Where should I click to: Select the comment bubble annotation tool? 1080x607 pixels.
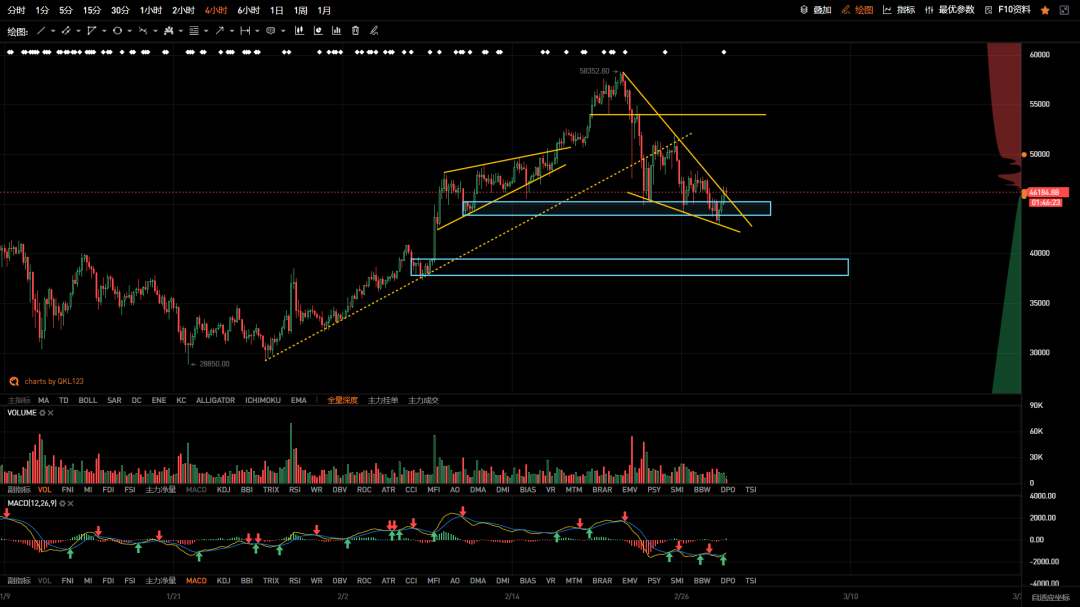tap(271, 31)
